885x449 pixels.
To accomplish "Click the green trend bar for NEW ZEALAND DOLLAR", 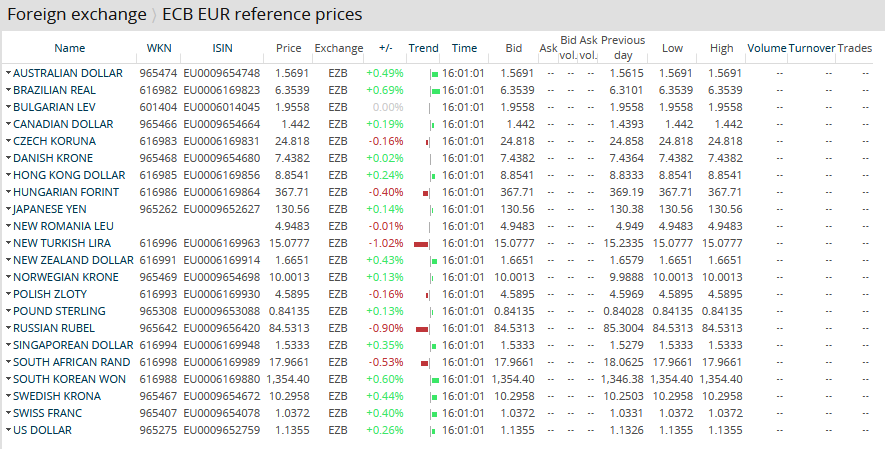I will click(433, 261).
